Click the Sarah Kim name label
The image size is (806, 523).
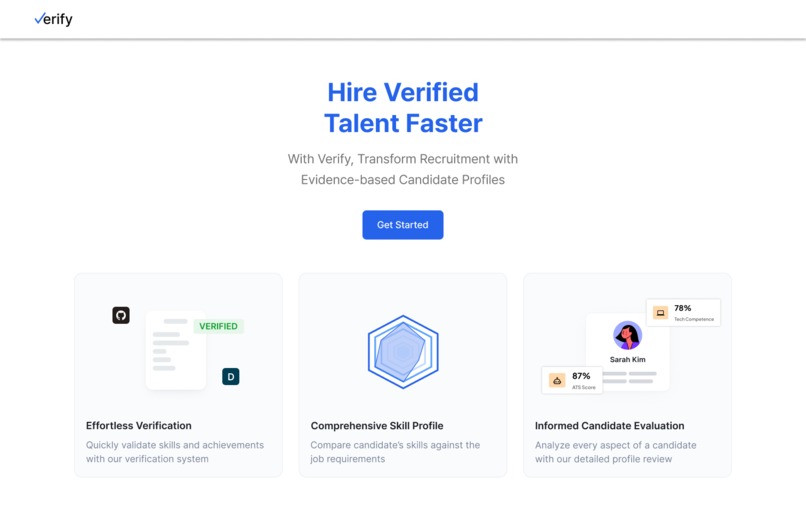(x=627, y=359)
